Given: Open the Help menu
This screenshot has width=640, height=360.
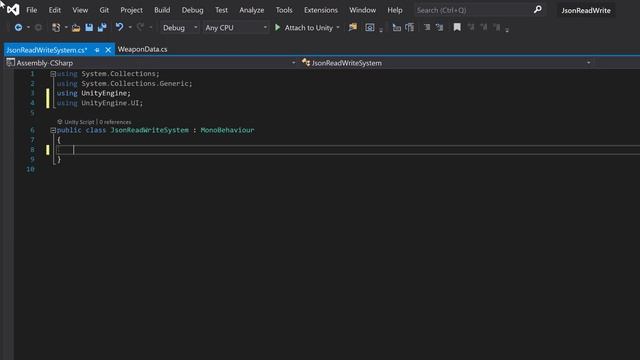Looking at the screenshot, I should (x=395, y=10).
